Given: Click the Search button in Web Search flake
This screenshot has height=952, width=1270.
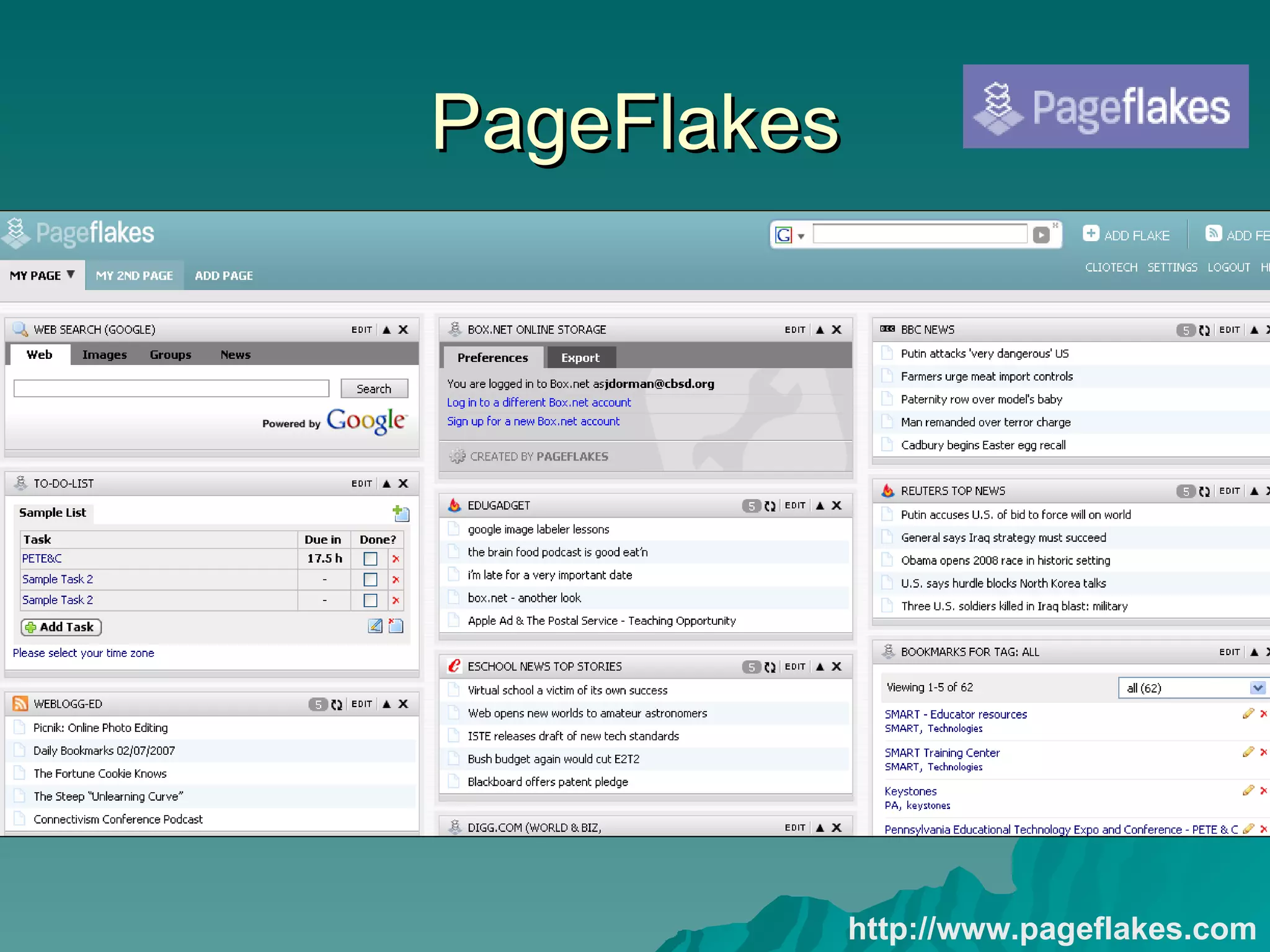Looking at the screenshot, I should tap(374, 389).
